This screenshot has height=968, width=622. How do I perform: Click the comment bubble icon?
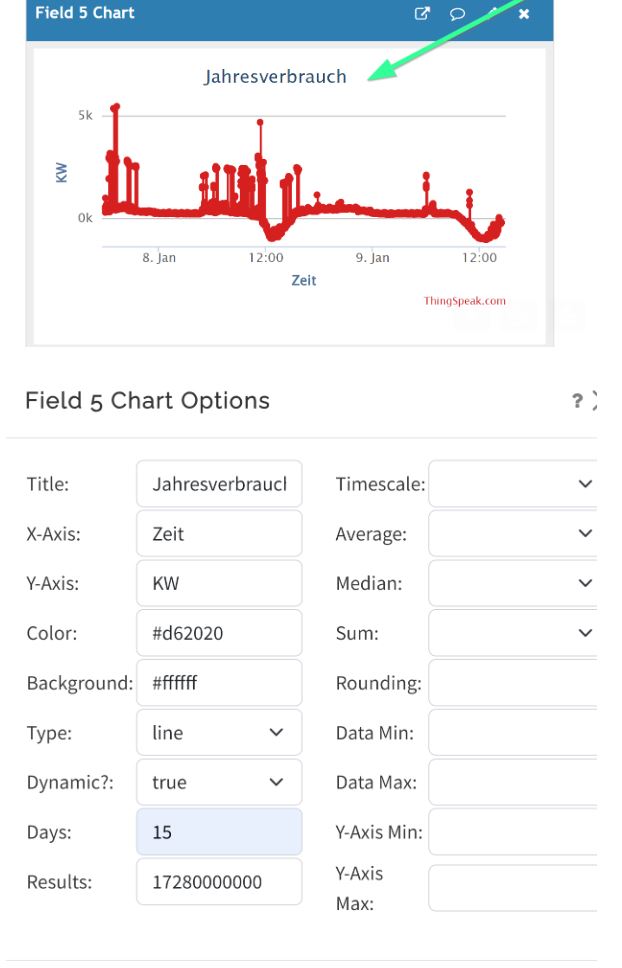tap(456, 14)
